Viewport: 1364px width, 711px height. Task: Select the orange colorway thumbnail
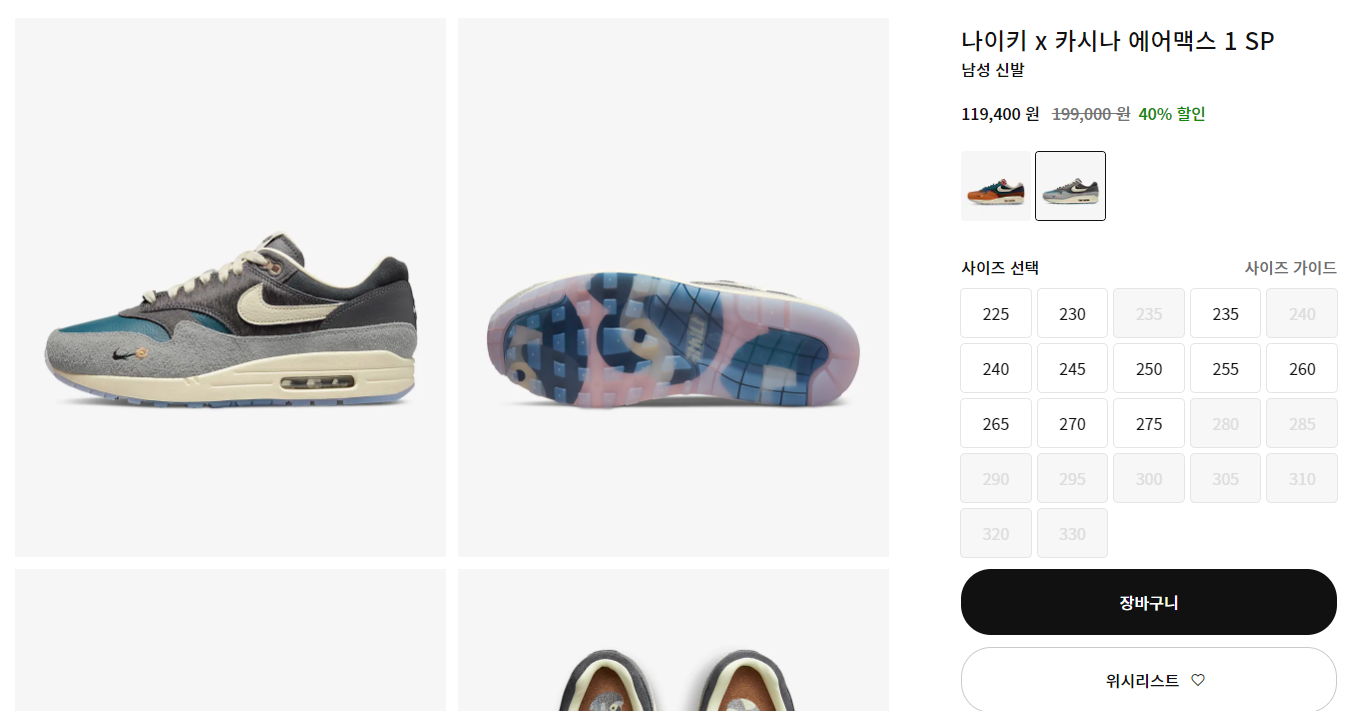tap(996, 186)
